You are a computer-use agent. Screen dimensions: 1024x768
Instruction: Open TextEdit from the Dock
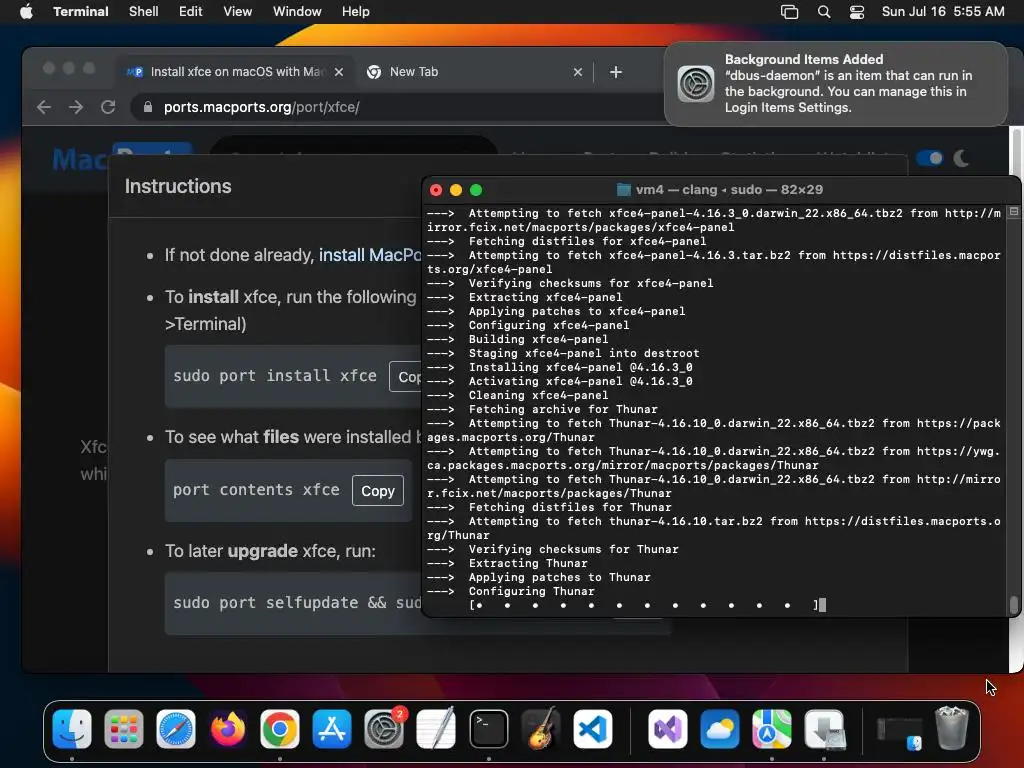click(x=436, y=729)
